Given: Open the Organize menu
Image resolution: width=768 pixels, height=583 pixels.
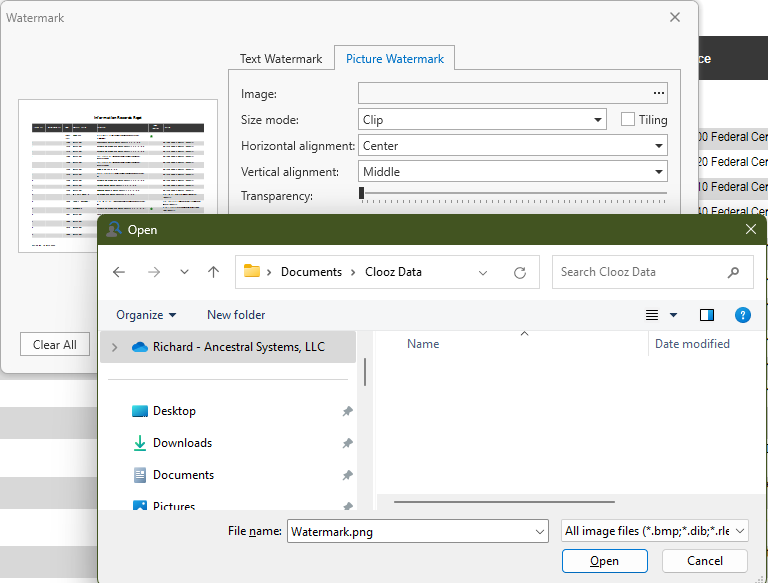Looking at the screenshot, I should (146, 315).
